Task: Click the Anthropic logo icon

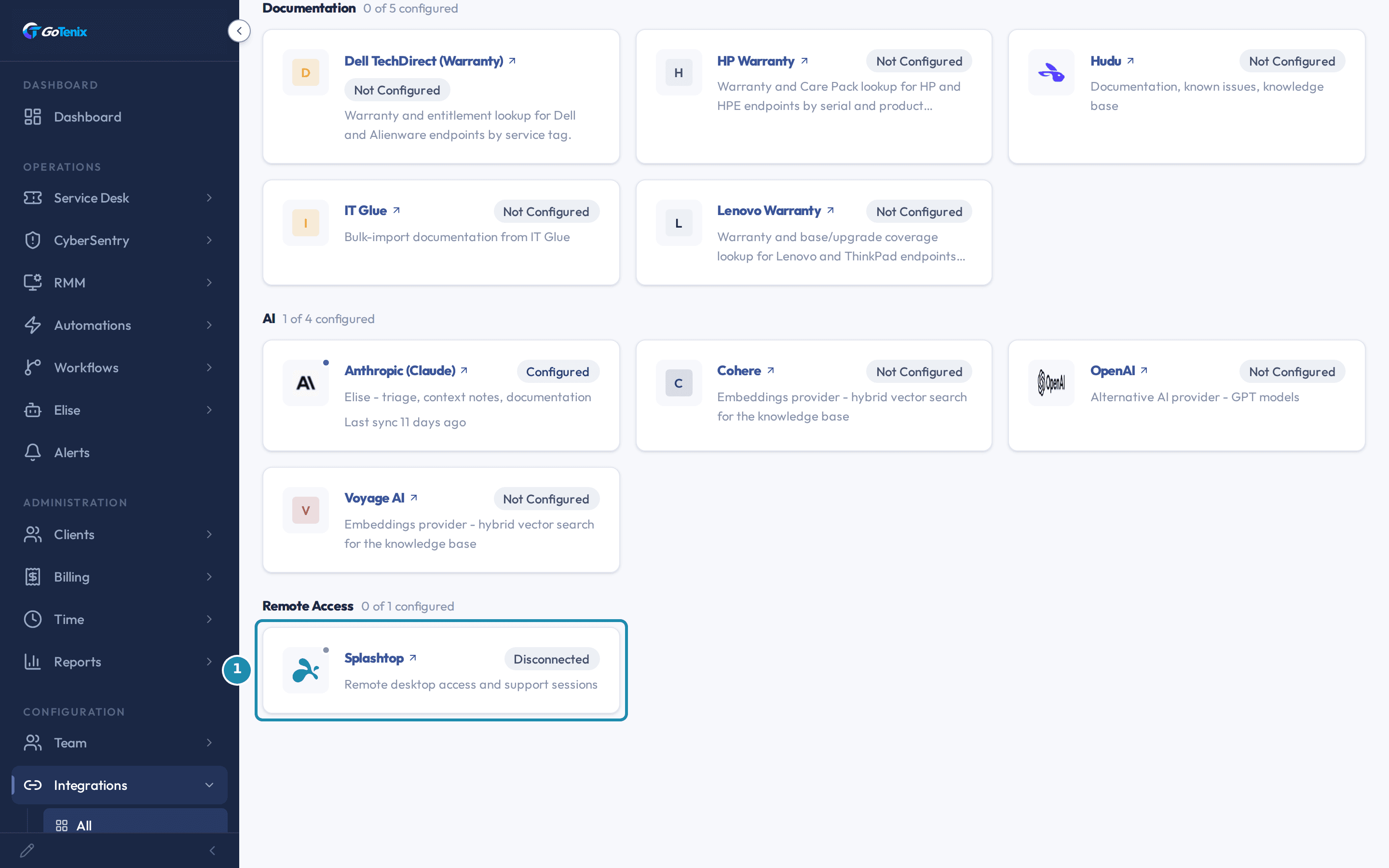Action: coord(305,383)
